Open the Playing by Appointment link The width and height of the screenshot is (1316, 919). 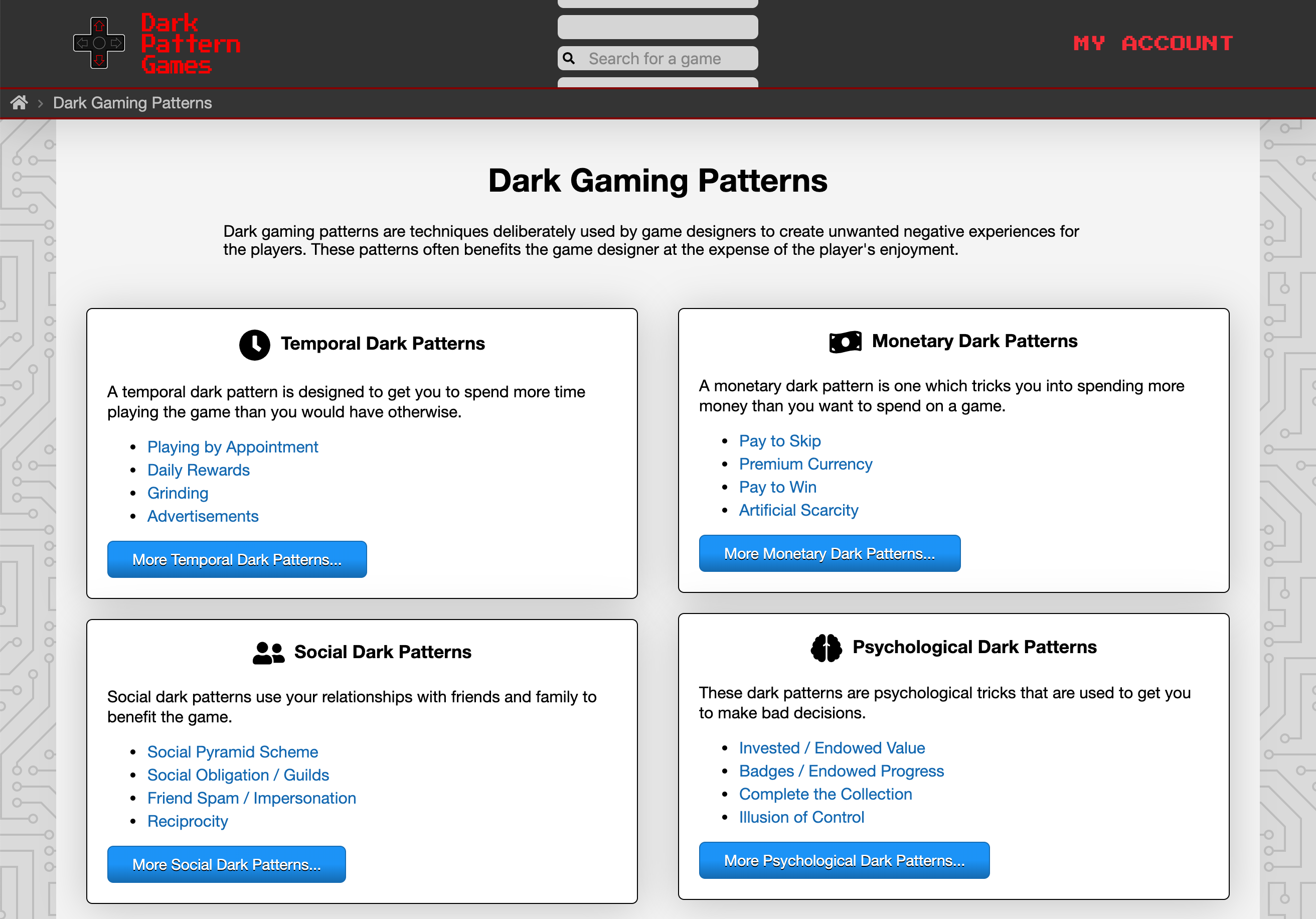(x=233, y=446)
